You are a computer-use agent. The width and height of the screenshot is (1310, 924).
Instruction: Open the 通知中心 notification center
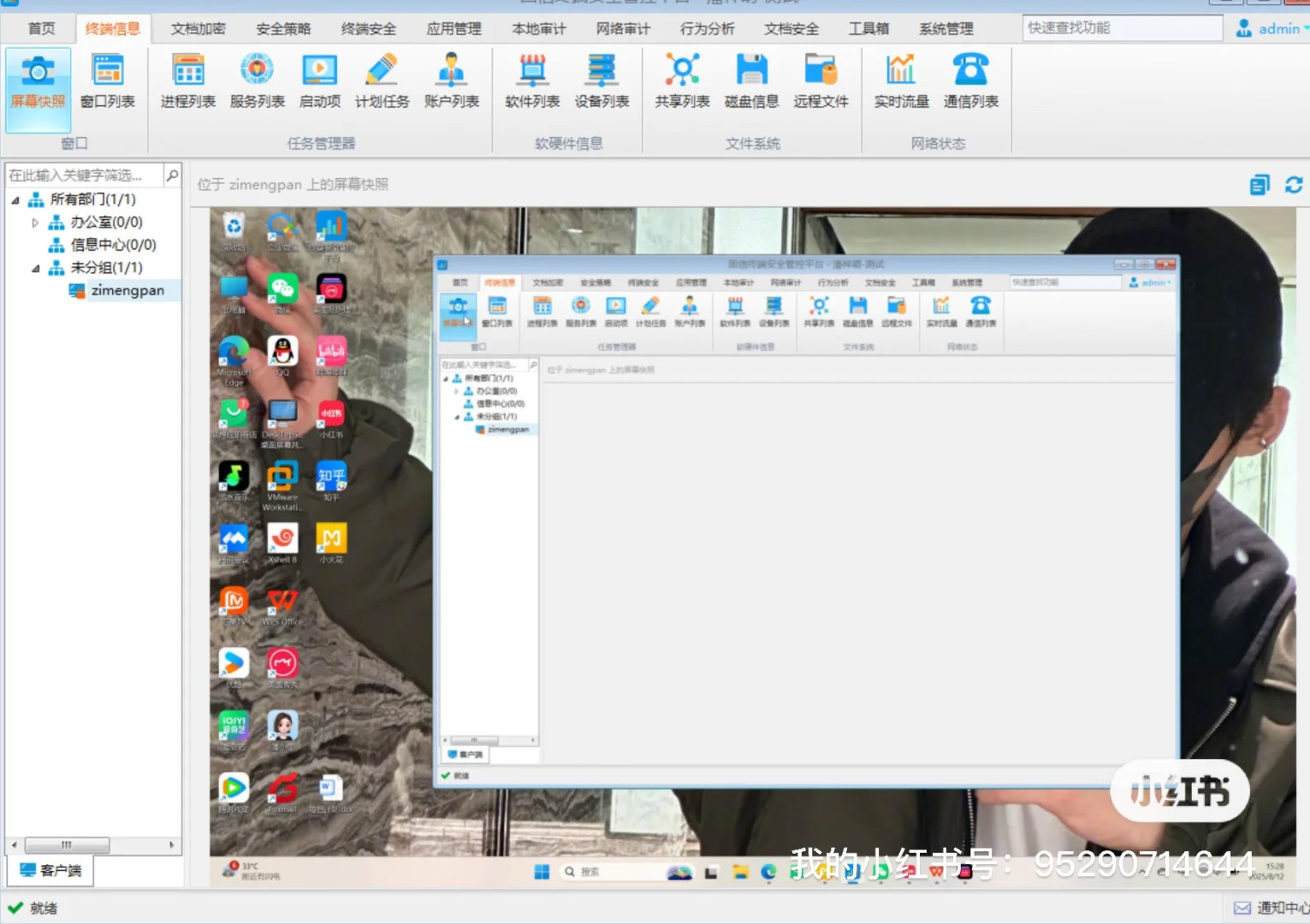(x=1271, y=908)
